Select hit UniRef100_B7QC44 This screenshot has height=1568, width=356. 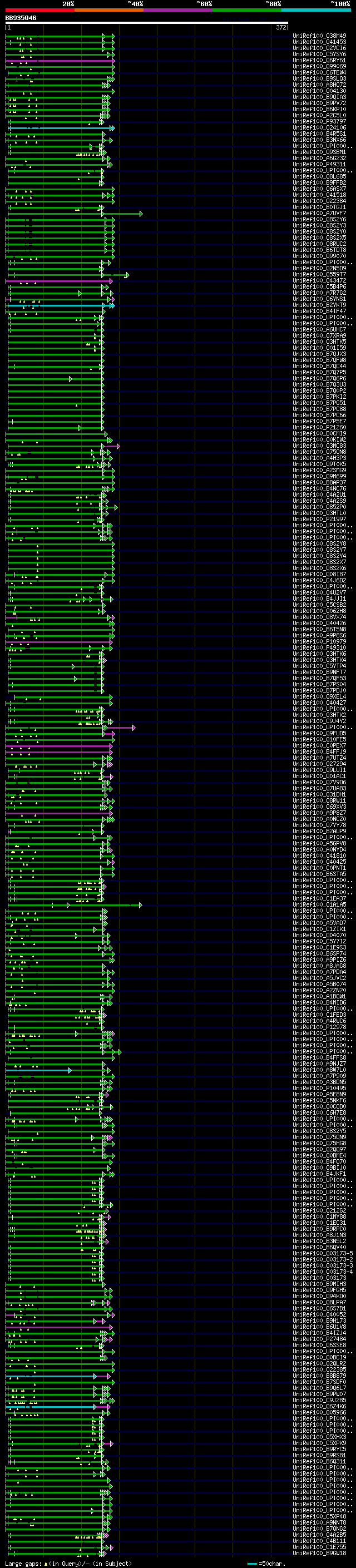pos(319,367)
